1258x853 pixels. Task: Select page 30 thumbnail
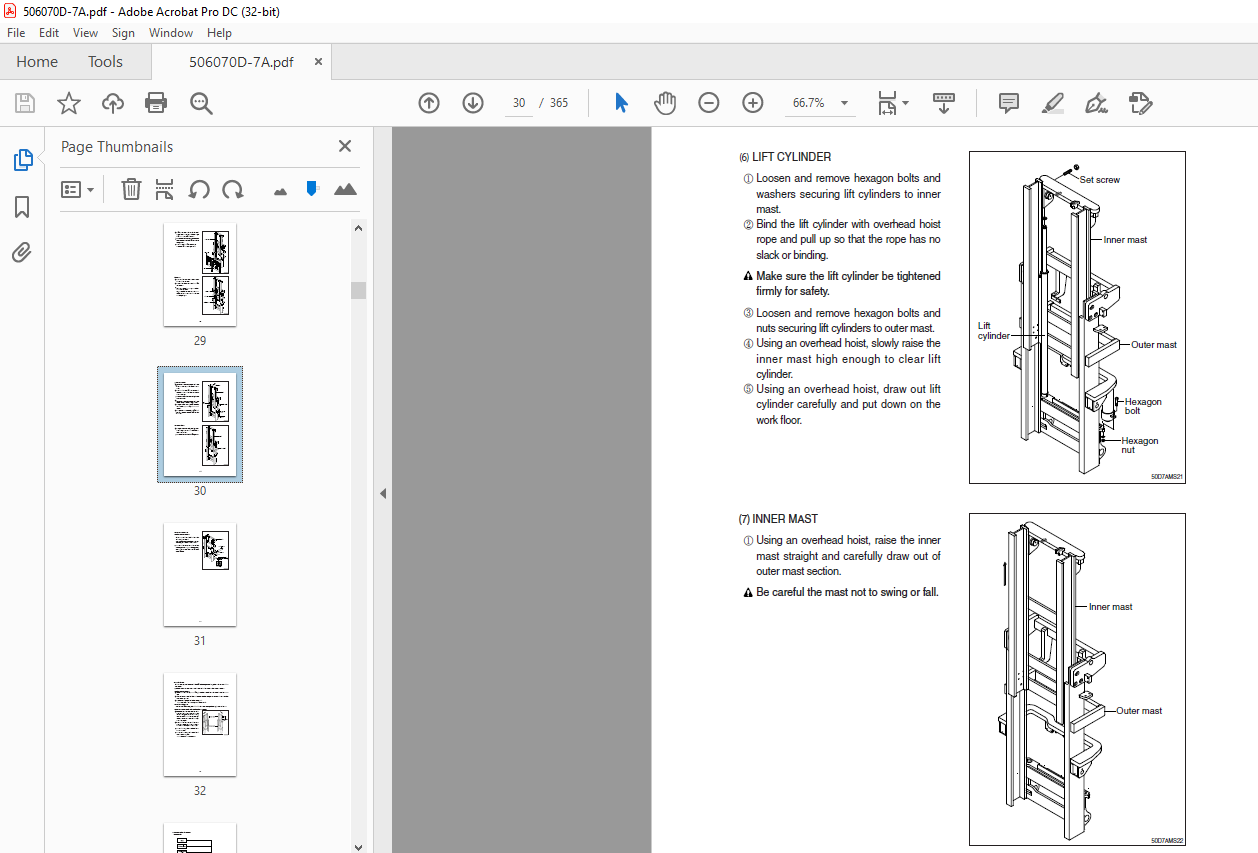pos(200,424)
